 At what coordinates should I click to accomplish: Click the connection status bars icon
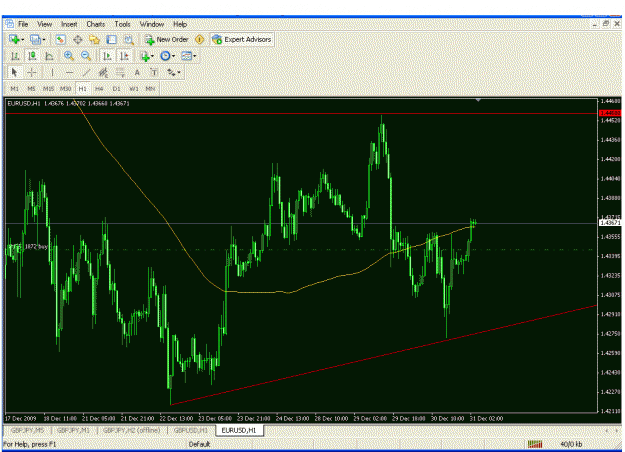(535, 444)
